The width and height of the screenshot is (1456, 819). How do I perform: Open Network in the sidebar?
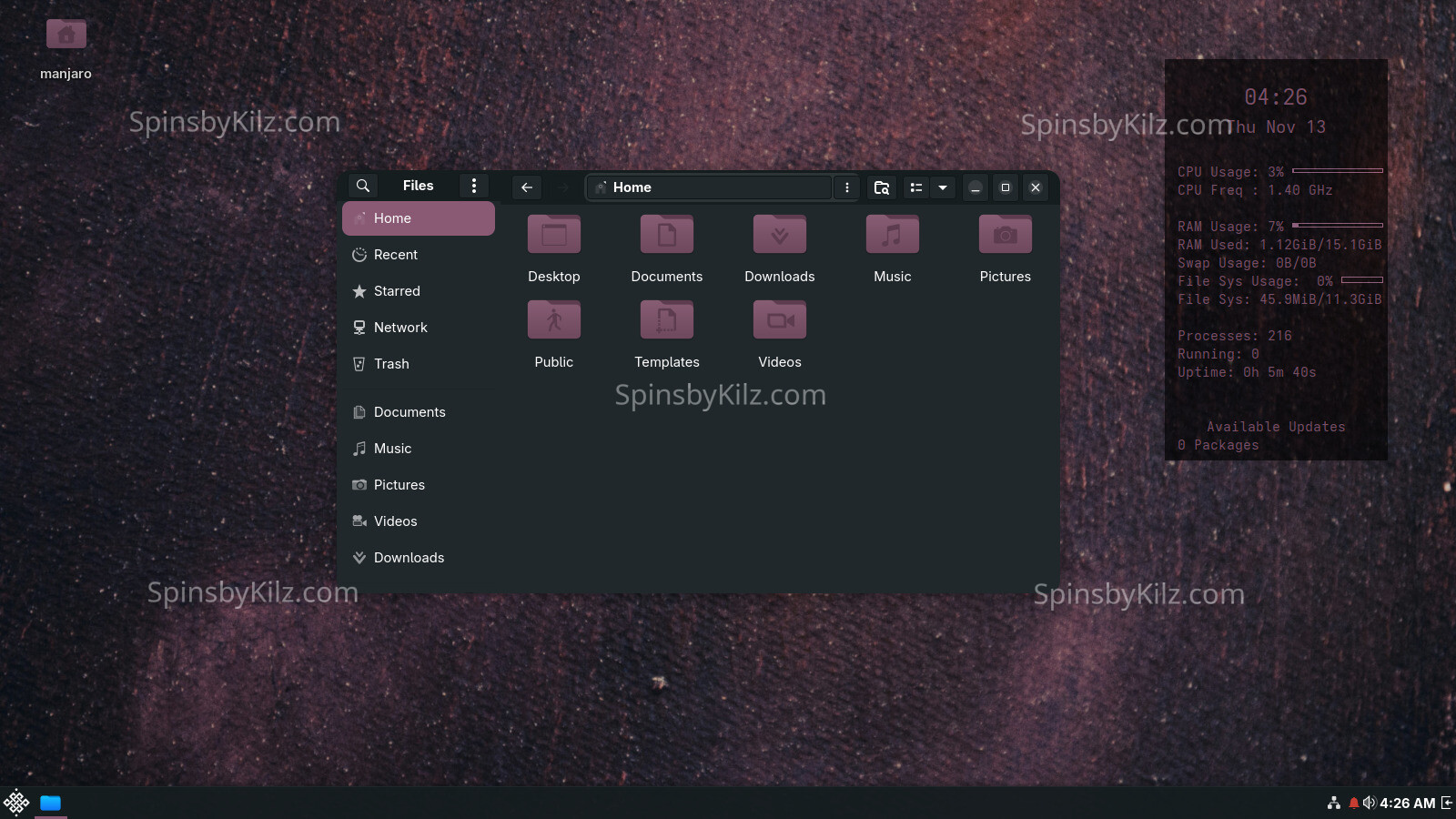pyautogui.click(x=400, y=328)
